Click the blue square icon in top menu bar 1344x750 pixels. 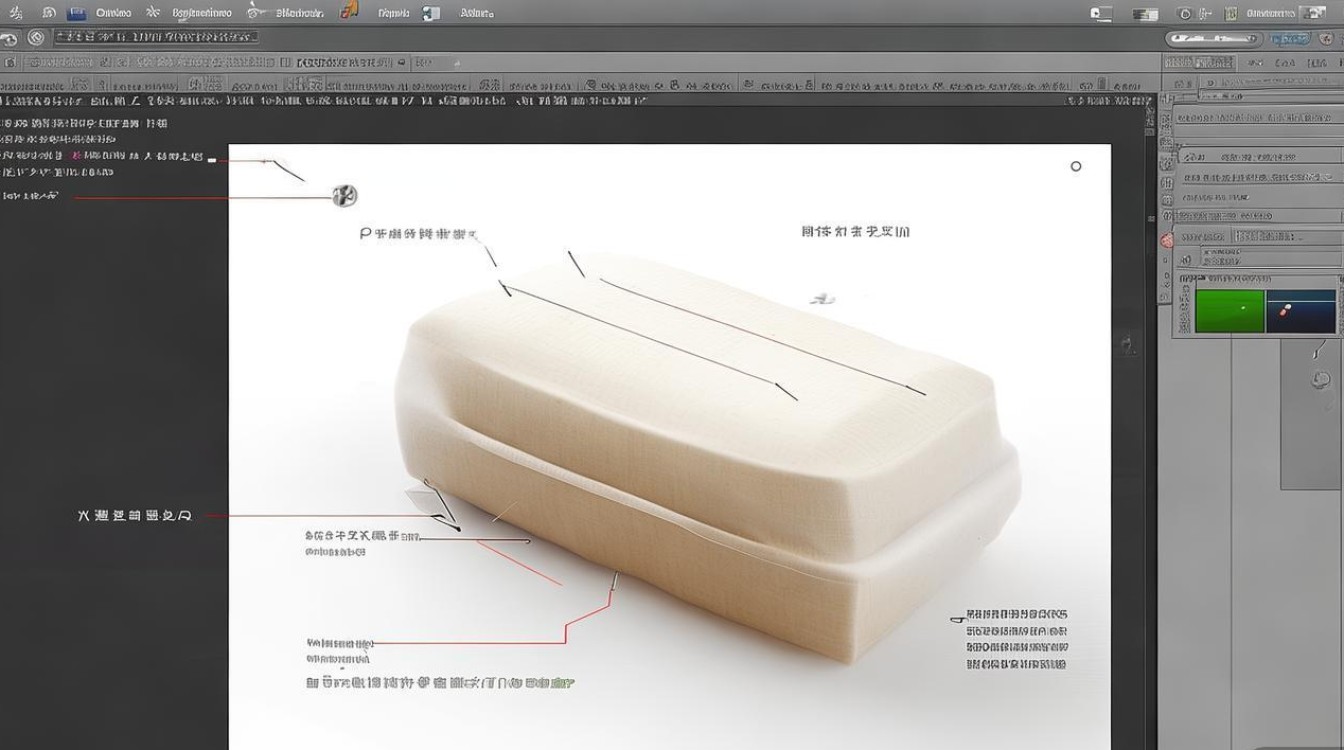point(76,13)
